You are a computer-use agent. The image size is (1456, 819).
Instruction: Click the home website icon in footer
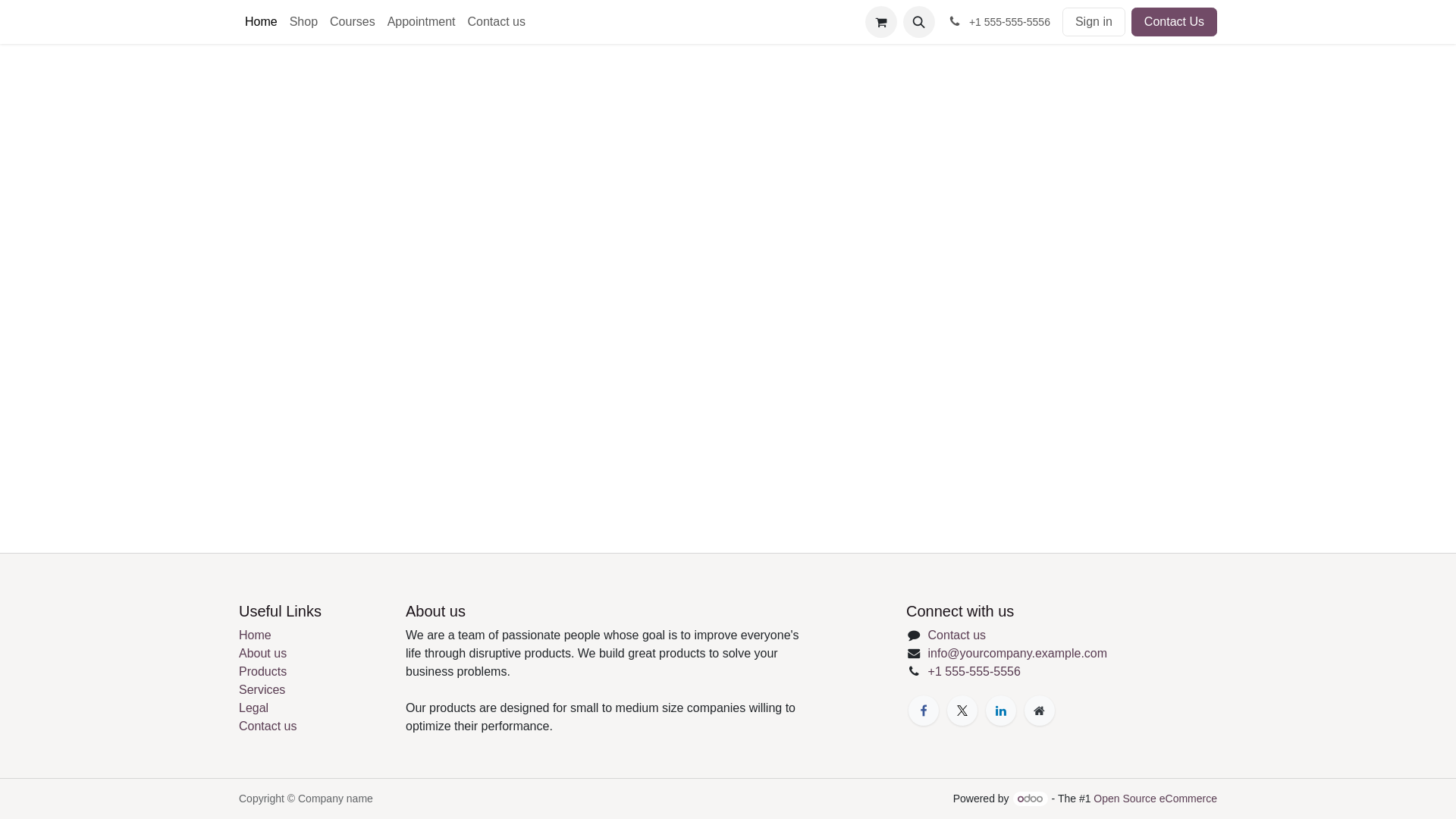point(1039,711)
